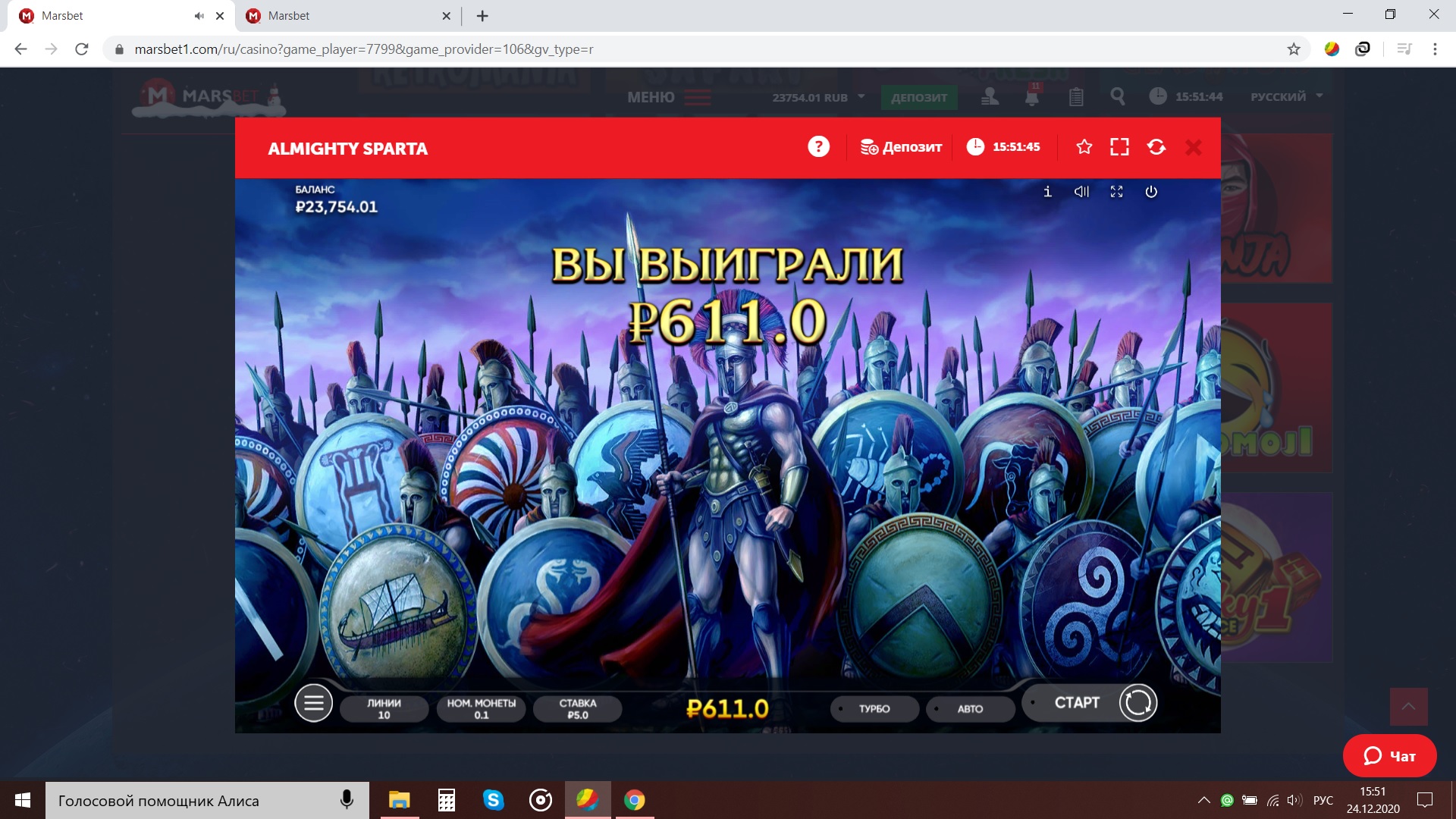Select the ЛИНИИ 10 setting

pyautogui.click(x=384, y=709)
